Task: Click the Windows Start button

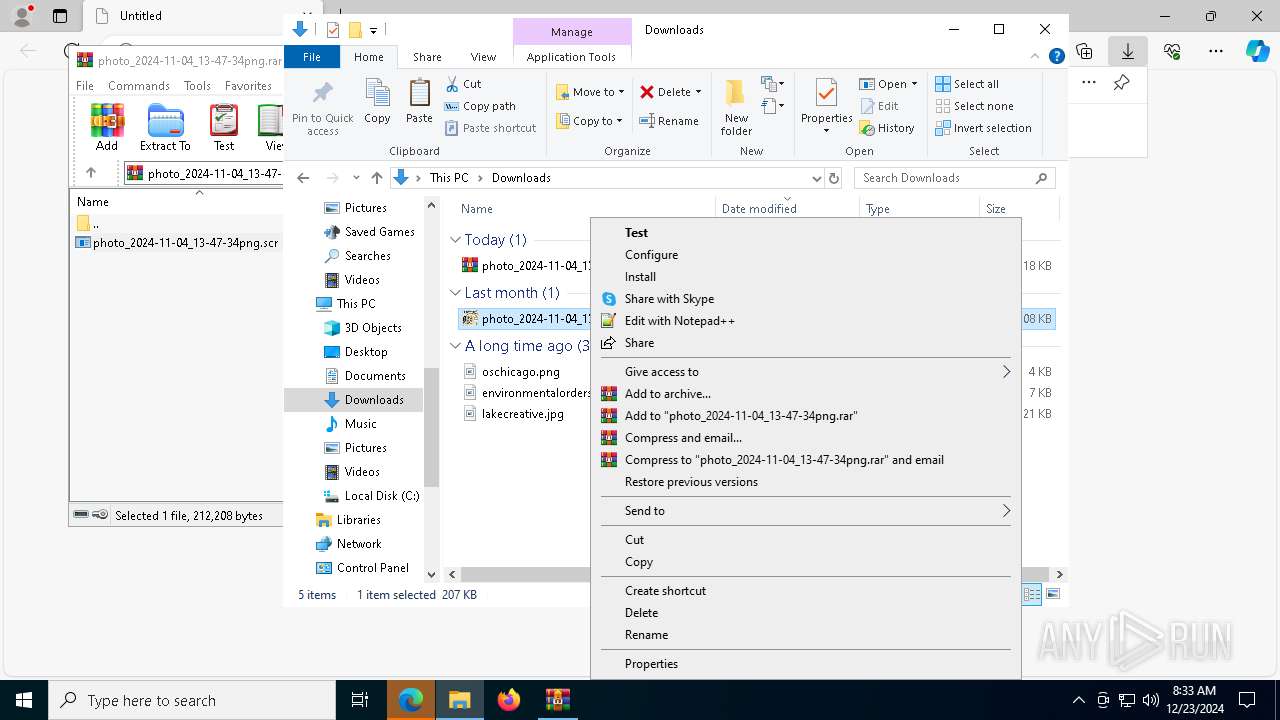Action: tap(24, 700)
